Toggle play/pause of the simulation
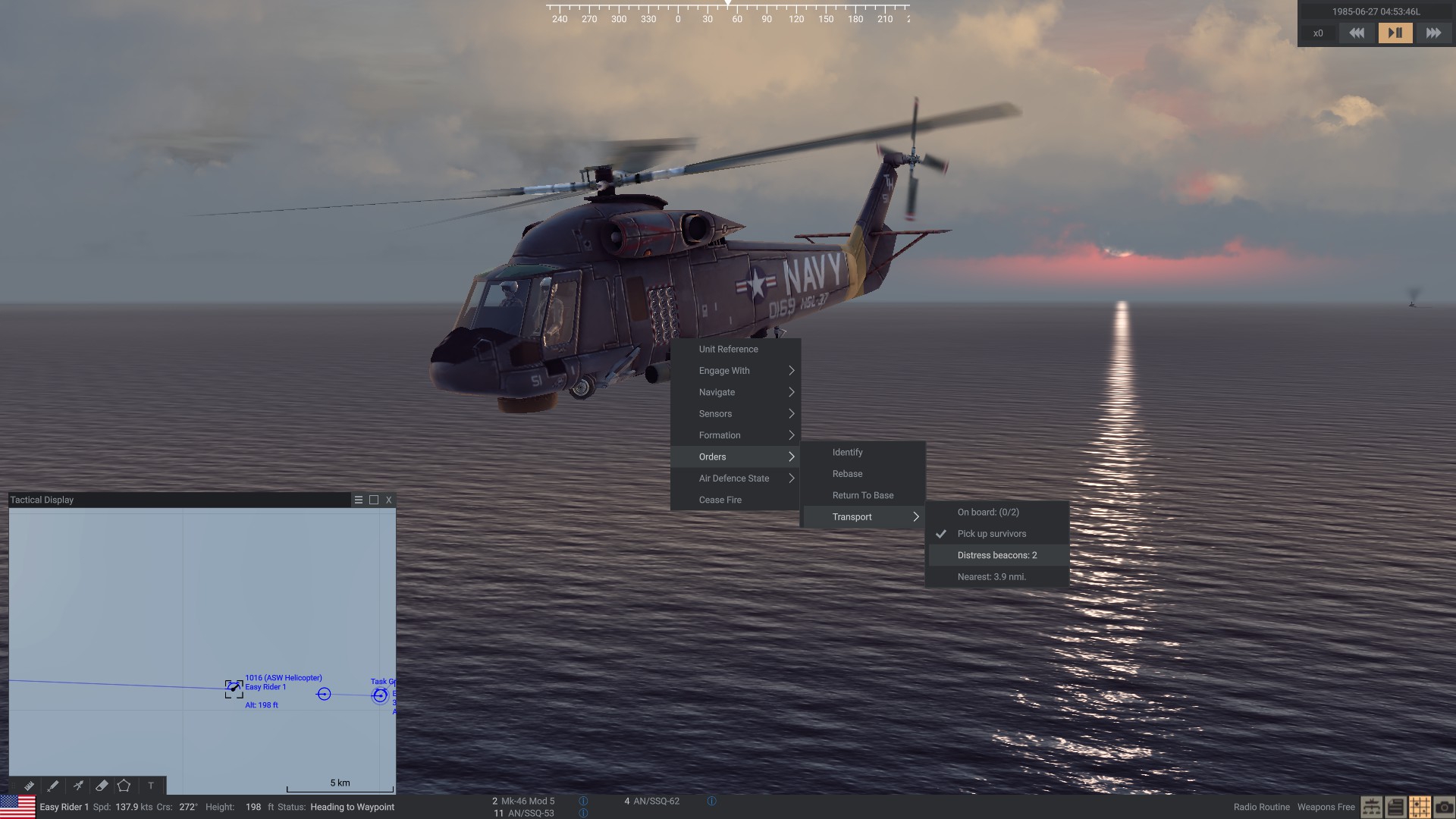This screenshot has height=819, width=1456. point(1395,33)
